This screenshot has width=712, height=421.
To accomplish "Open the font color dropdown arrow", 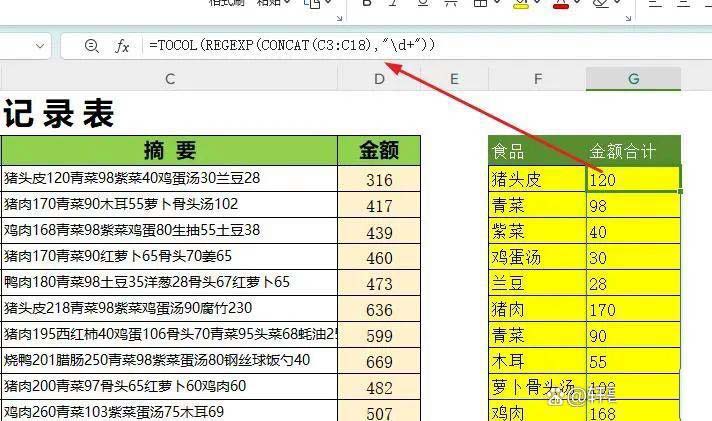I will pos(579,4).
